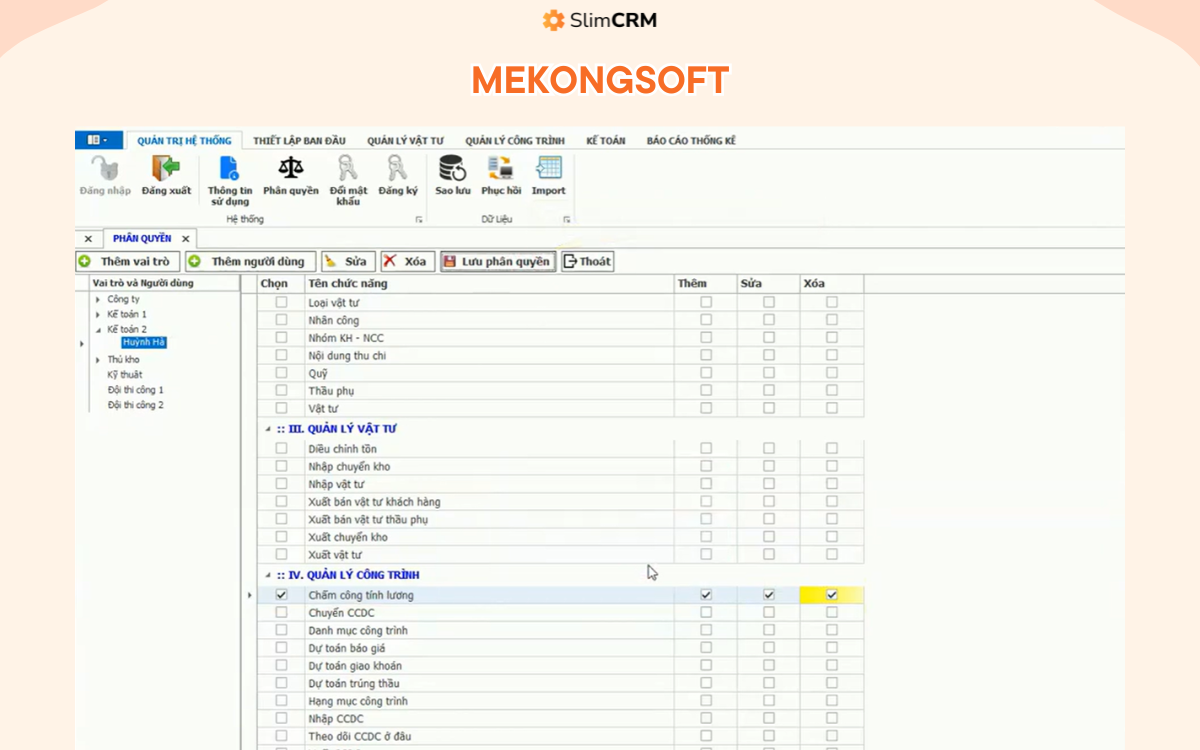The height and width of the screenshot is (750, 1200).
Task: Open Thông tin sử dụng icon
Action: click(230, 169)
